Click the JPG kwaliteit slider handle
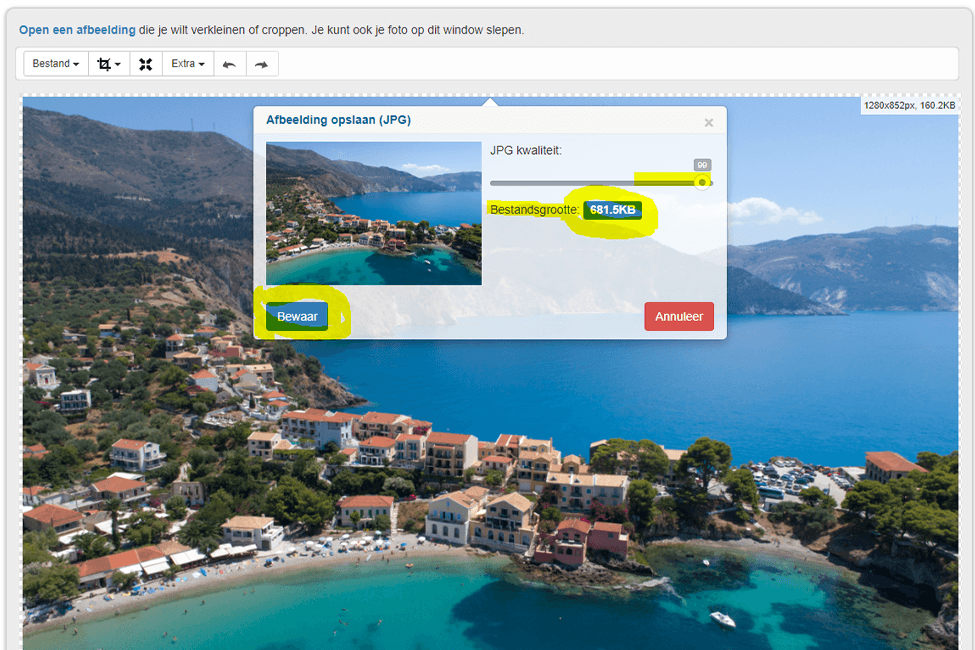Image resolution: width=975 pixels, height=650 pixels. pos(702,182)
